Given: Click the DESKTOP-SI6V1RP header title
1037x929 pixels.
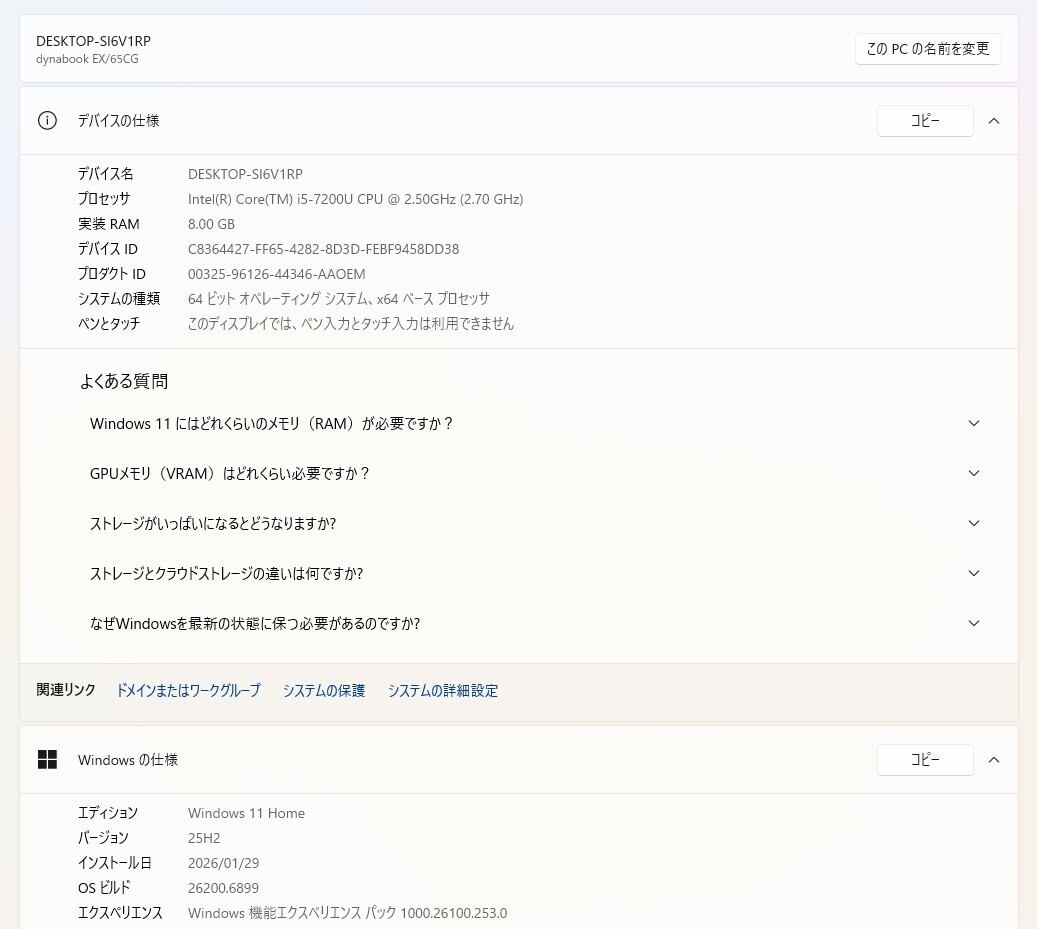Looking at the screenshot, I should [x=93, y=41].
